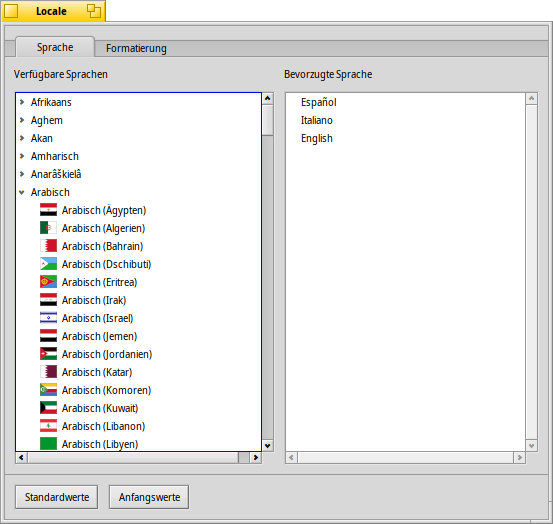Click the Djibouti flag icon
Image resolution: width=553 pixels, height=524 pixels.
(48, 263)
